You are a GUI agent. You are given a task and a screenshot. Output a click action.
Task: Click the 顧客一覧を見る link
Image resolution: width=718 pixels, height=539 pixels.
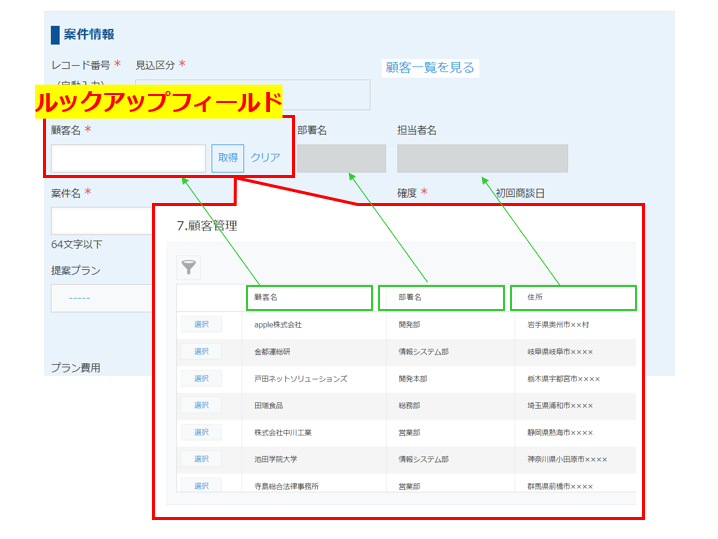click(430, 68)
